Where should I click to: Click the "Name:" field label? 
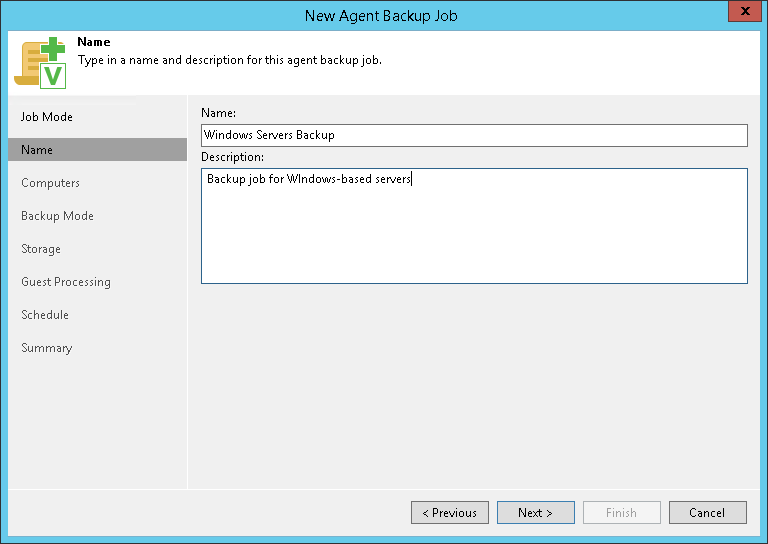point(218,113)
